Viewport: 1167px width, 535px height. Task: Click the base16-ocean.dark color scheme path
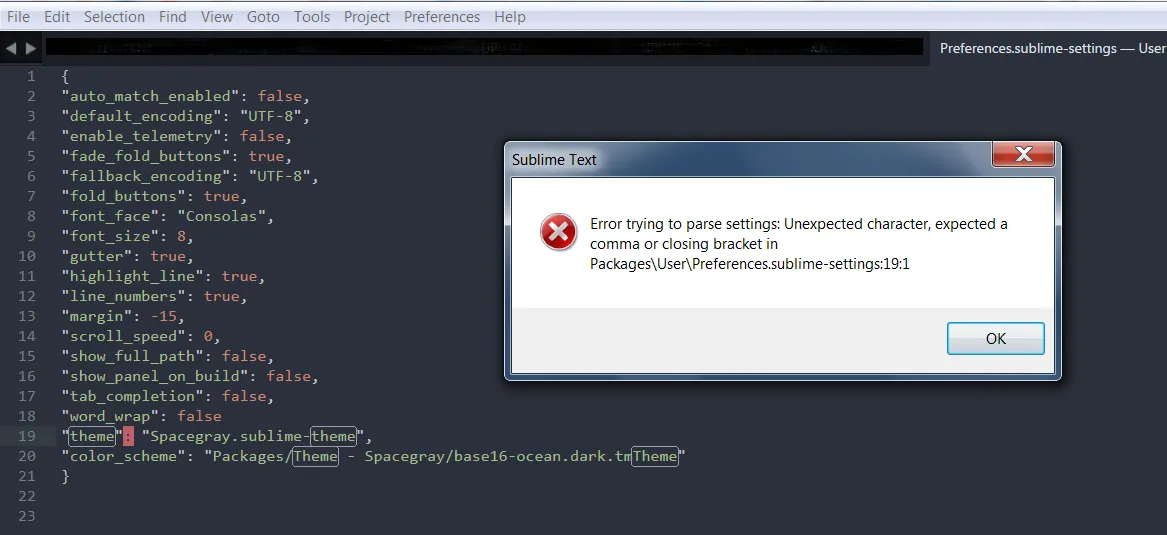point(444,456)
